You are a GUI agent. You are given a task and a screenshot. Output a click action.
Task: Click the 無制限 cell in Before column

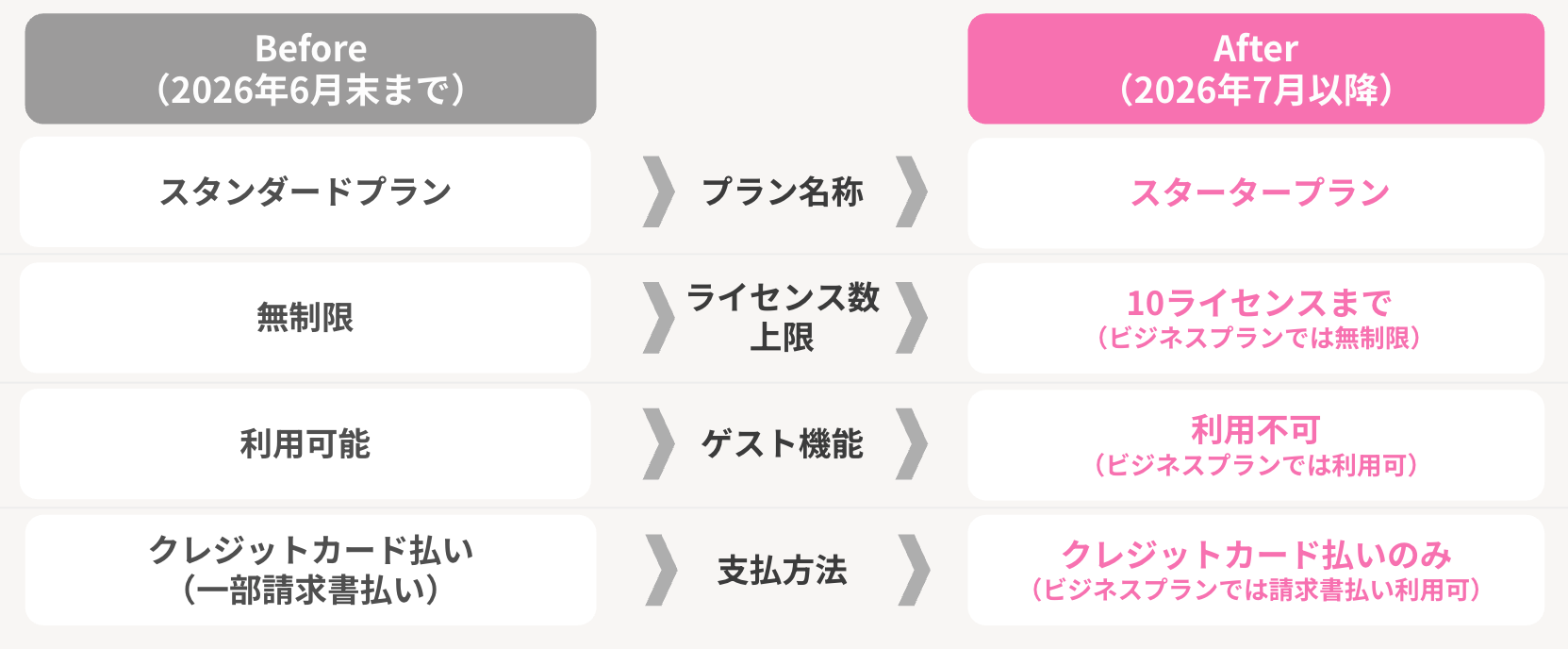305,318
